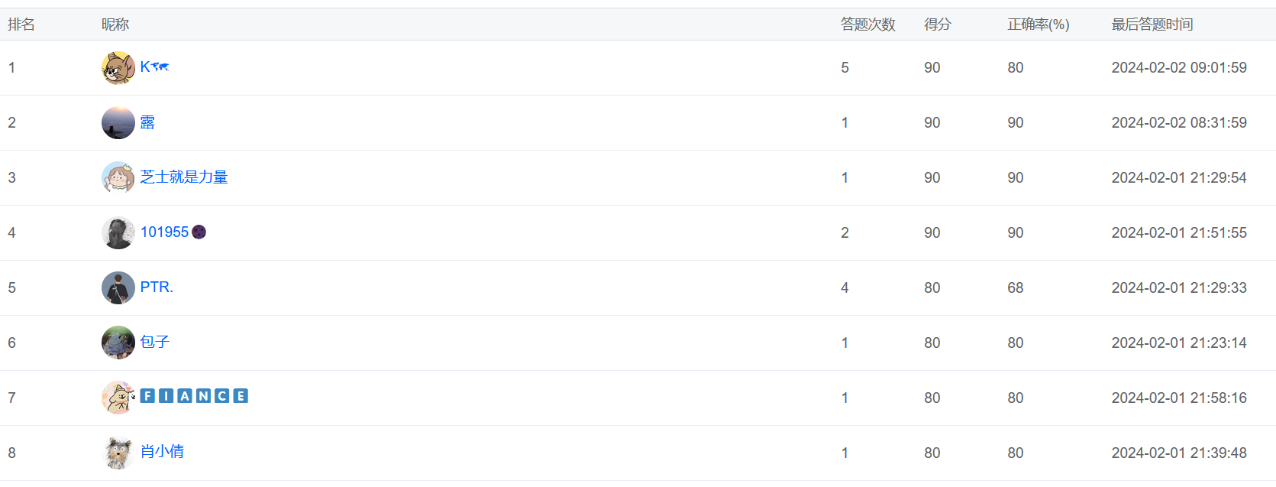Click the grayscale avatar next to 101955
The height and width of the screenshot is (487, 1276).
[118, 233]
